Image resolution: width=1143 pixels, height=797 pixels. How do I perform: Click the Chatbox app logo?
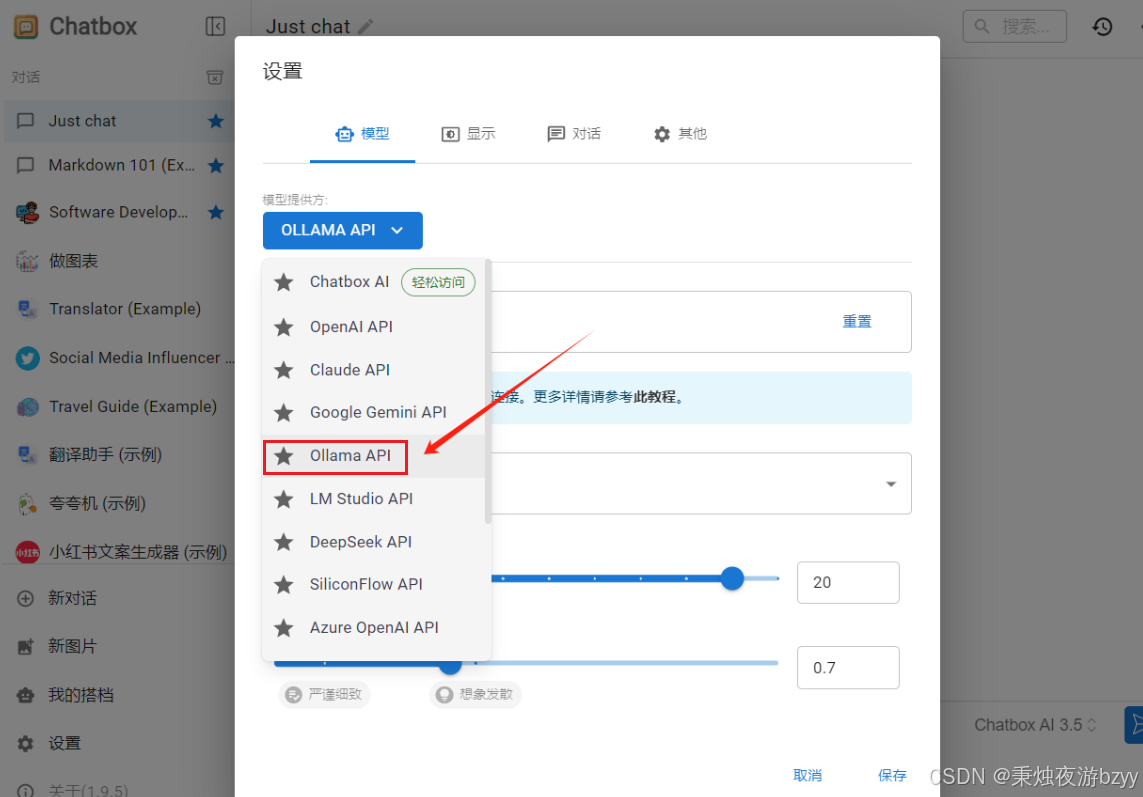point(26,27)
